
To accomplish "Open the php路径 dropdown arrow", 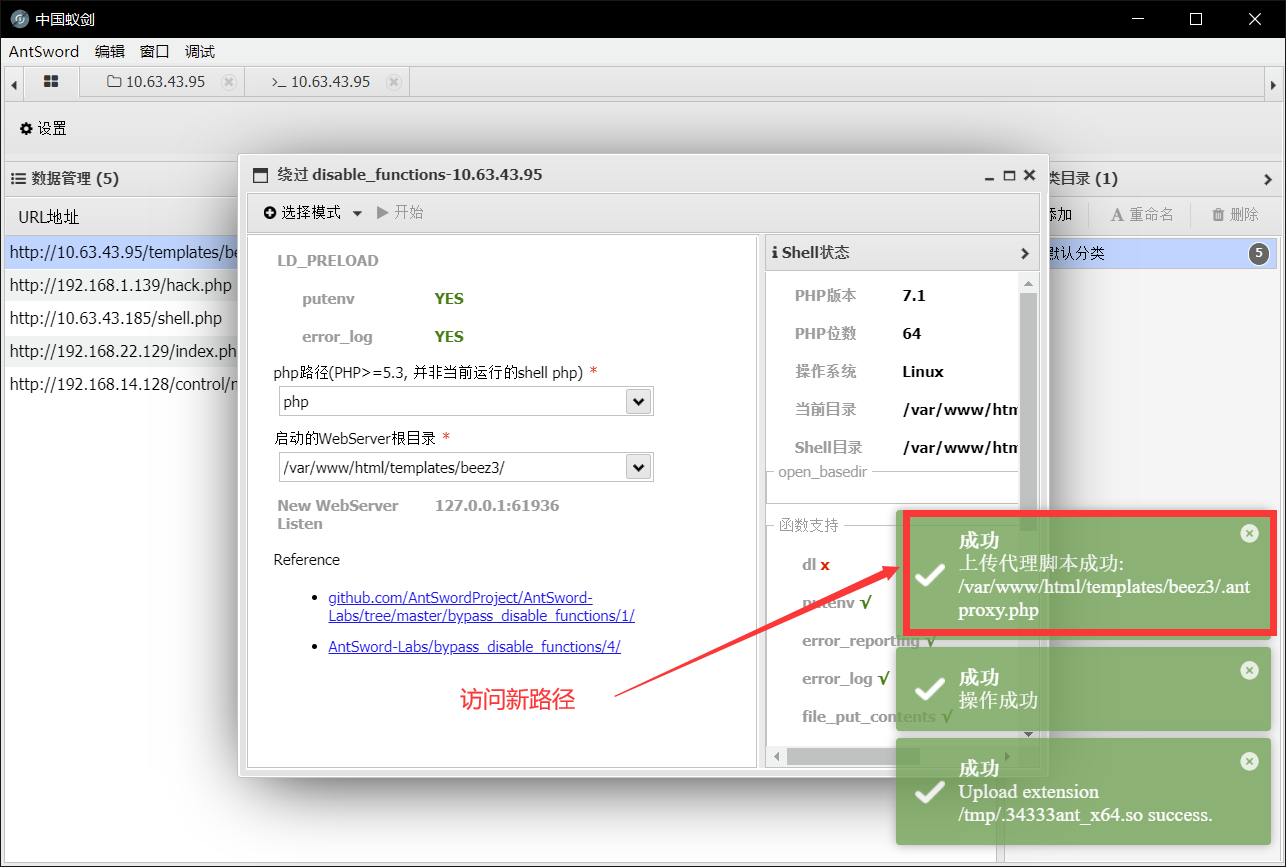I will pyautogui.click(x=638, y=401).
